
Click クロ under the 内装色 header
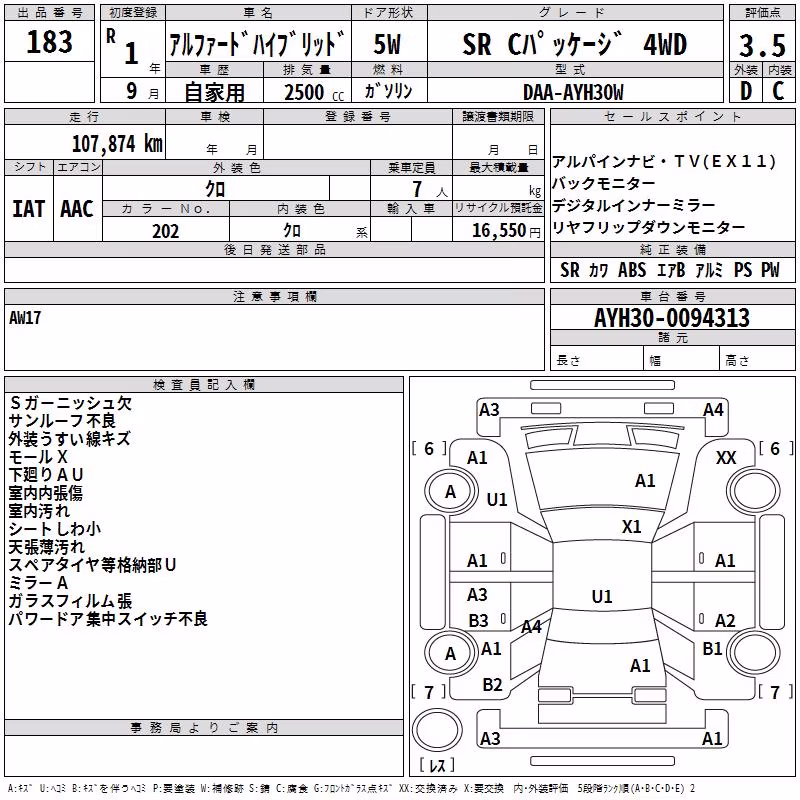pyautogui.click(x=292, y=231)
